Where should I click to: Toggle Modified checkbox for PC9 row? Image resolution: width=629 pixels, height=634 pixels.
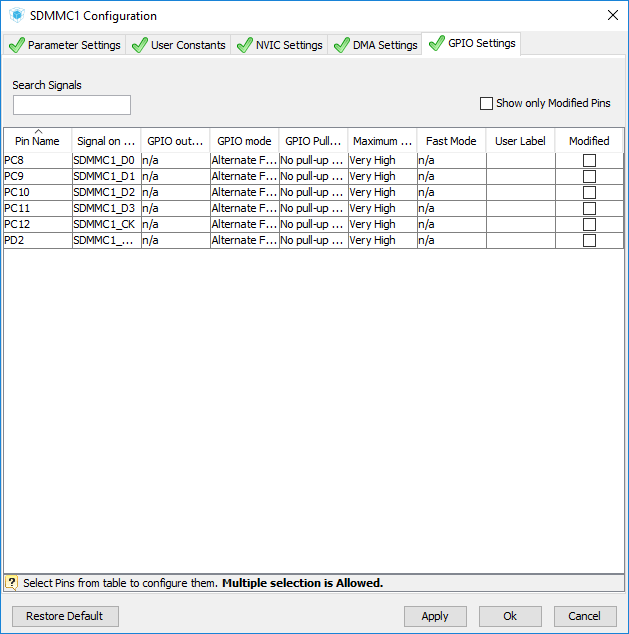[x=589, y=176]
